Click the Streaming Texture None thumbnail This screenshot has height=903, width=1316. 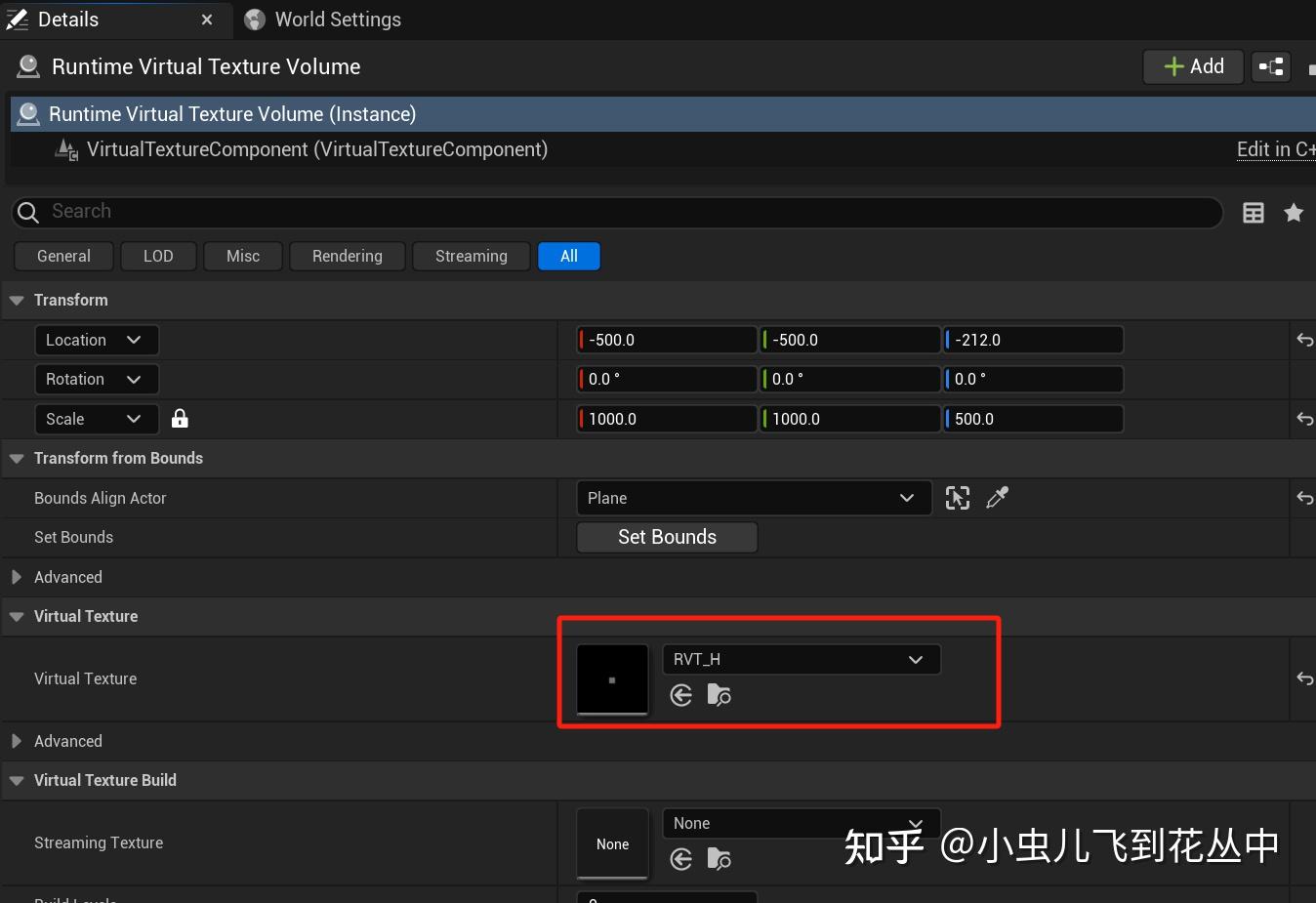[x=612, y=843]
